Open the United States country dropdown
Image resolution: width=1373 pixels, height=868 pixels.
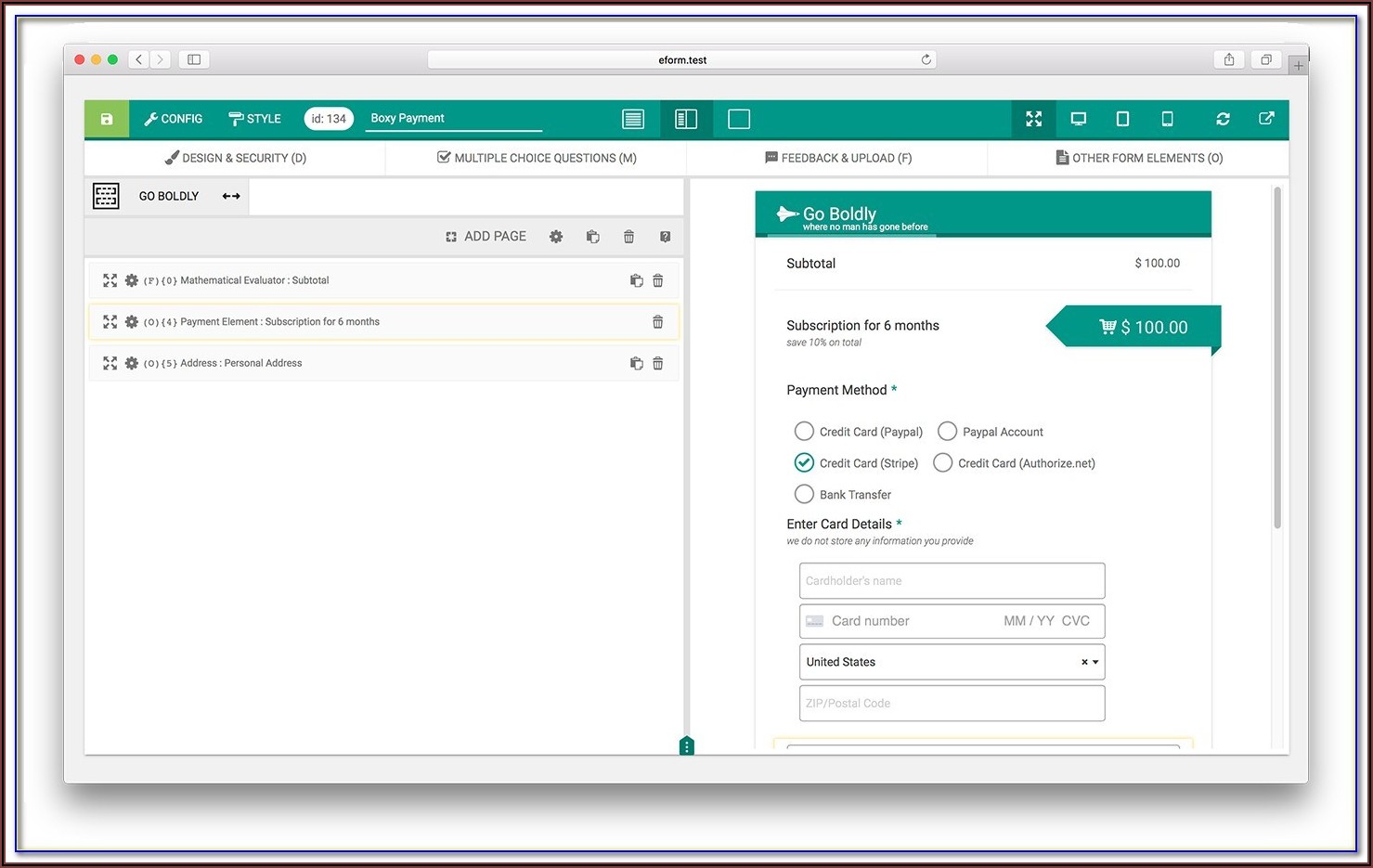pos(1095,662)
